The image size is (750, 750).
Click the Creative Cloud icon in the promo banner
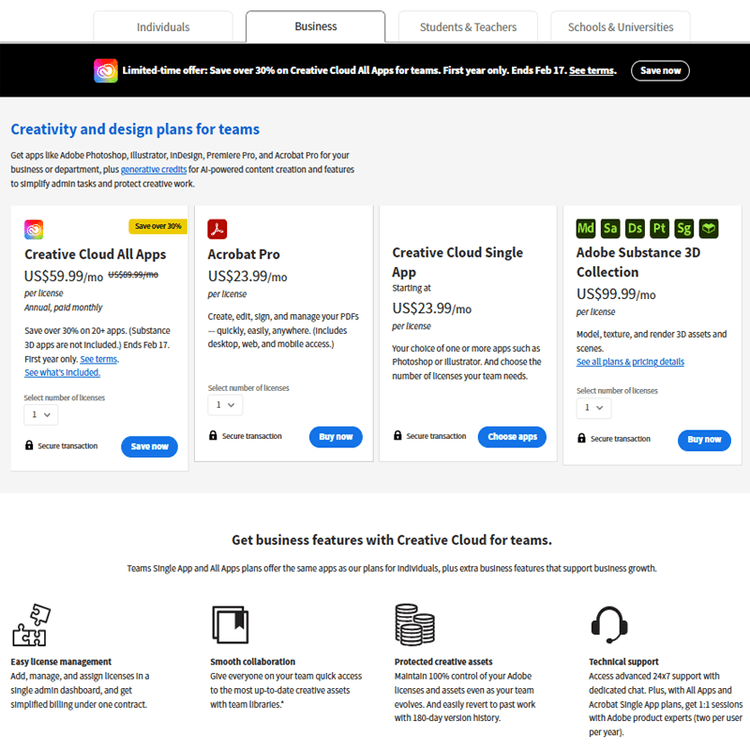(x=105, y=71)
